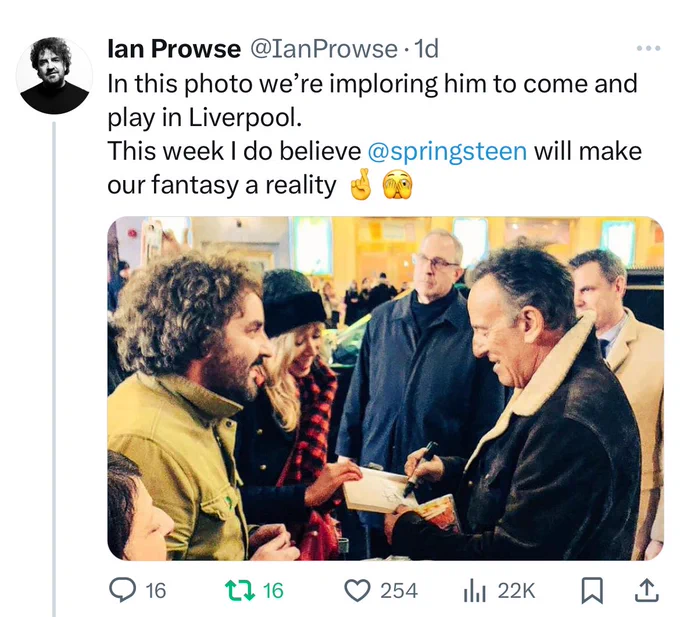Click the Ian Prowse display name

tap(174, 49)
